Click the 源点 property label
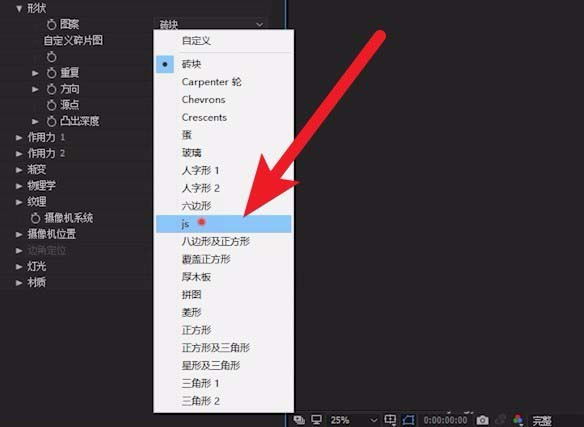 (x=70, y=105)
